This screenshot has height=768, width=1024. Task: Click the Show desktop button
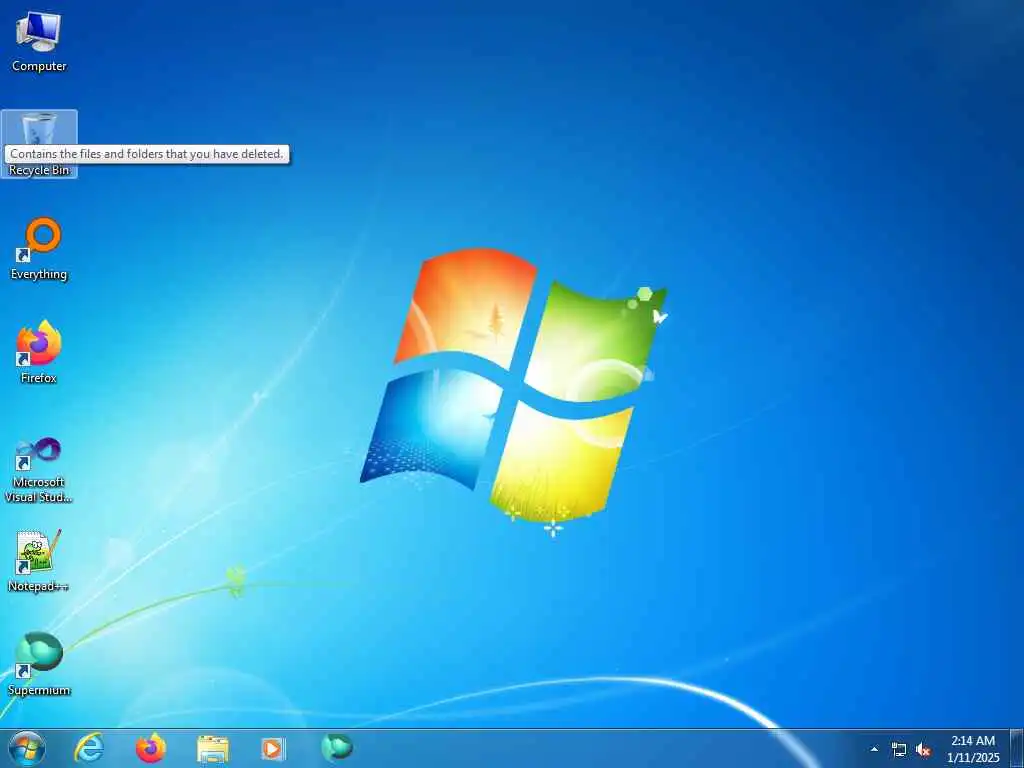click(1017, 748)
